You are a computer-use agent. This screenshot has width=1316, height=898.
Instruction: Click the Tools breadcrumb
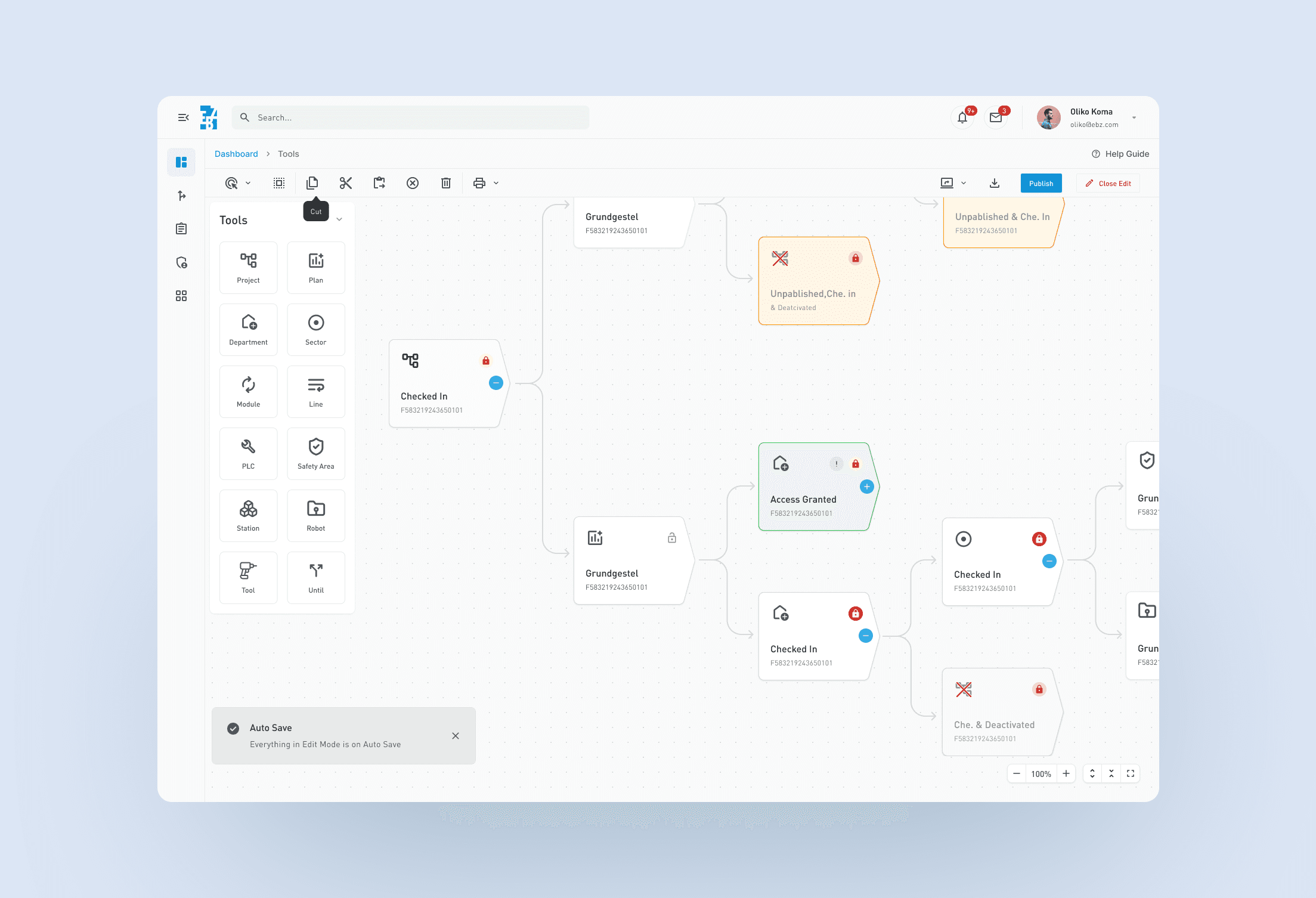pos(289,154)
